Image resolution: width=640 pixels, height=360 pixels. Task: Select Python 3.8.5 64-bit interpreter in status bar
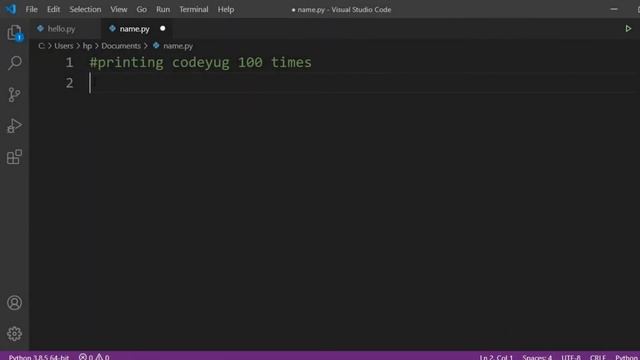pyautogui.click(x=39, y=357)
